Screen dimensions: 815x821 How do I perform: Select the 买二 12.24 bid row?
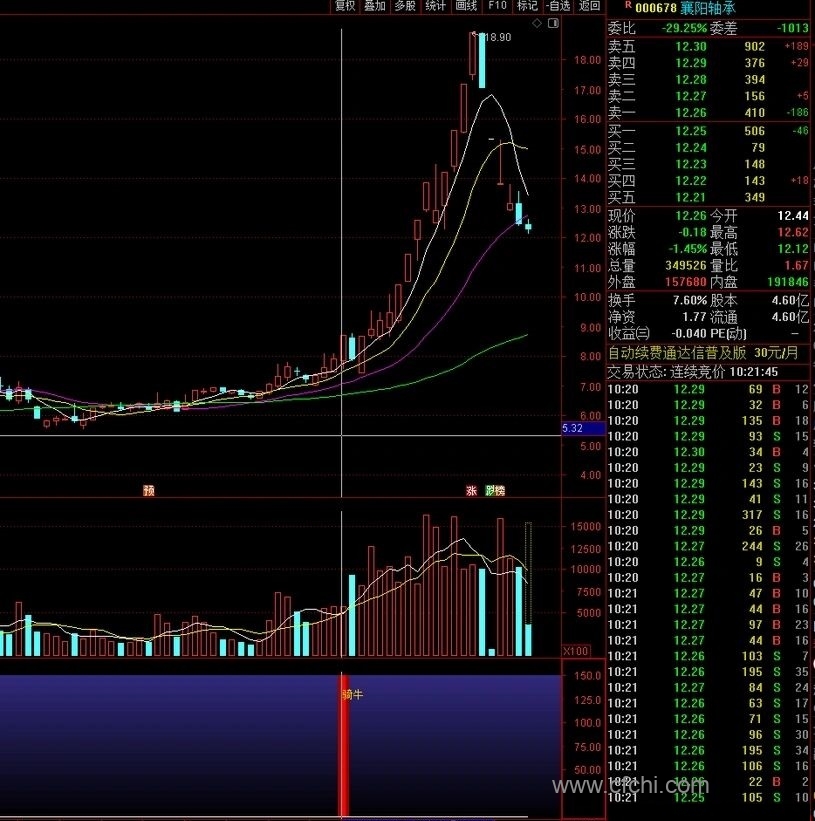[708, 148]
